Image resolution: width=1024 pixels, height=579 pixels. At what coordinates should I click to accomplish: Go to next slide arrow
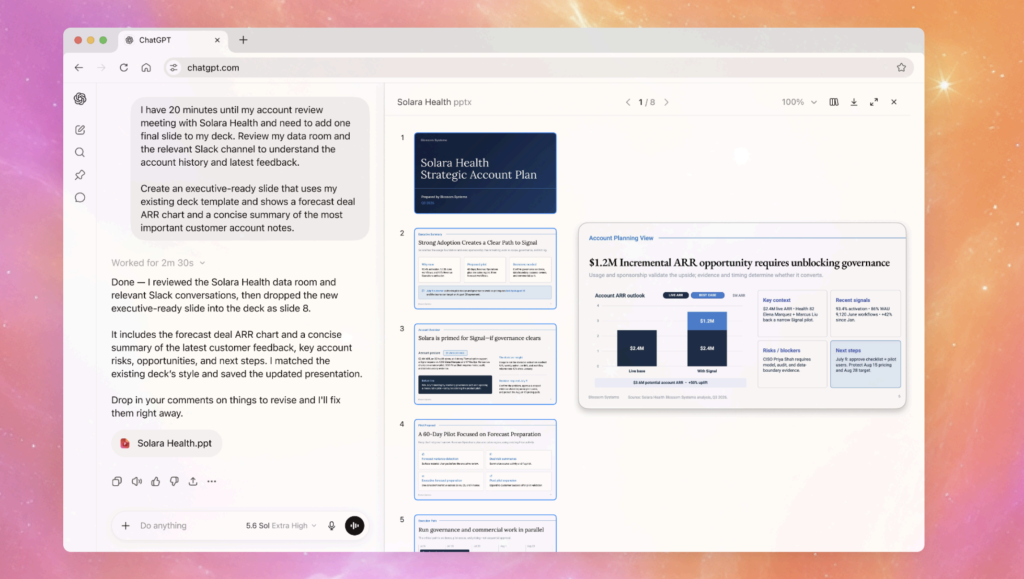(x=666, y=102)
